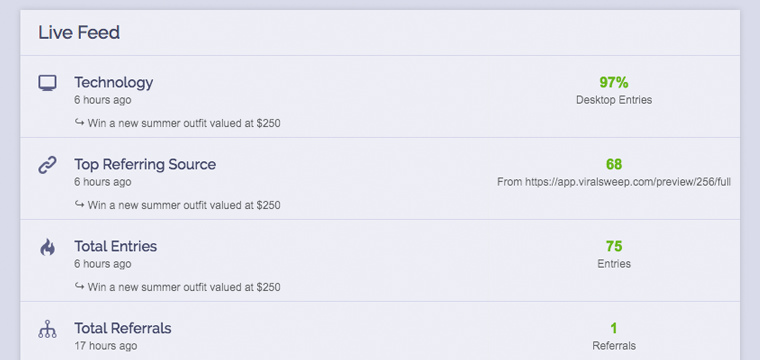The height and width of the screenshot is (360, 760).
Task: Click the 68 referring source count
Action: coord(614,164)
